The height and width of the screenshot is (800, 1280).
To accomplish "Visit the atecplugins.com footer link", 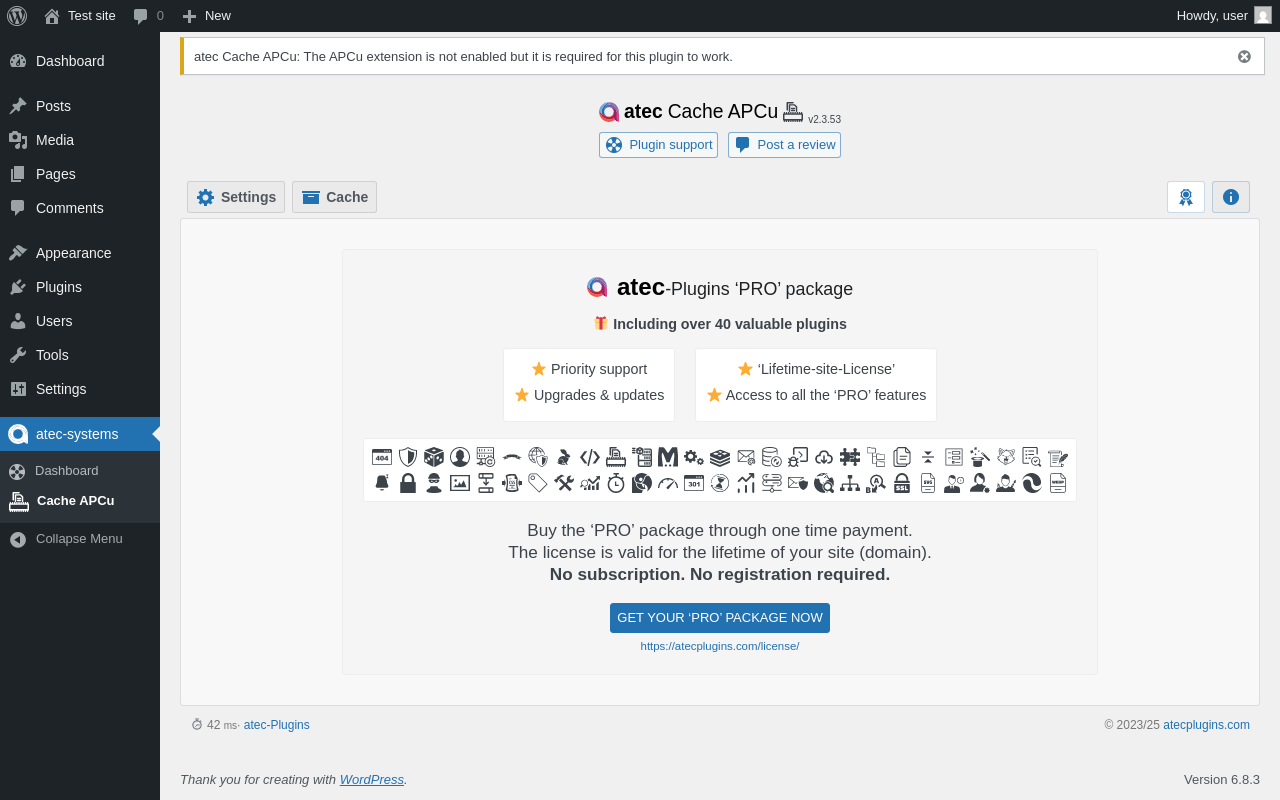I will [1206, 725].
